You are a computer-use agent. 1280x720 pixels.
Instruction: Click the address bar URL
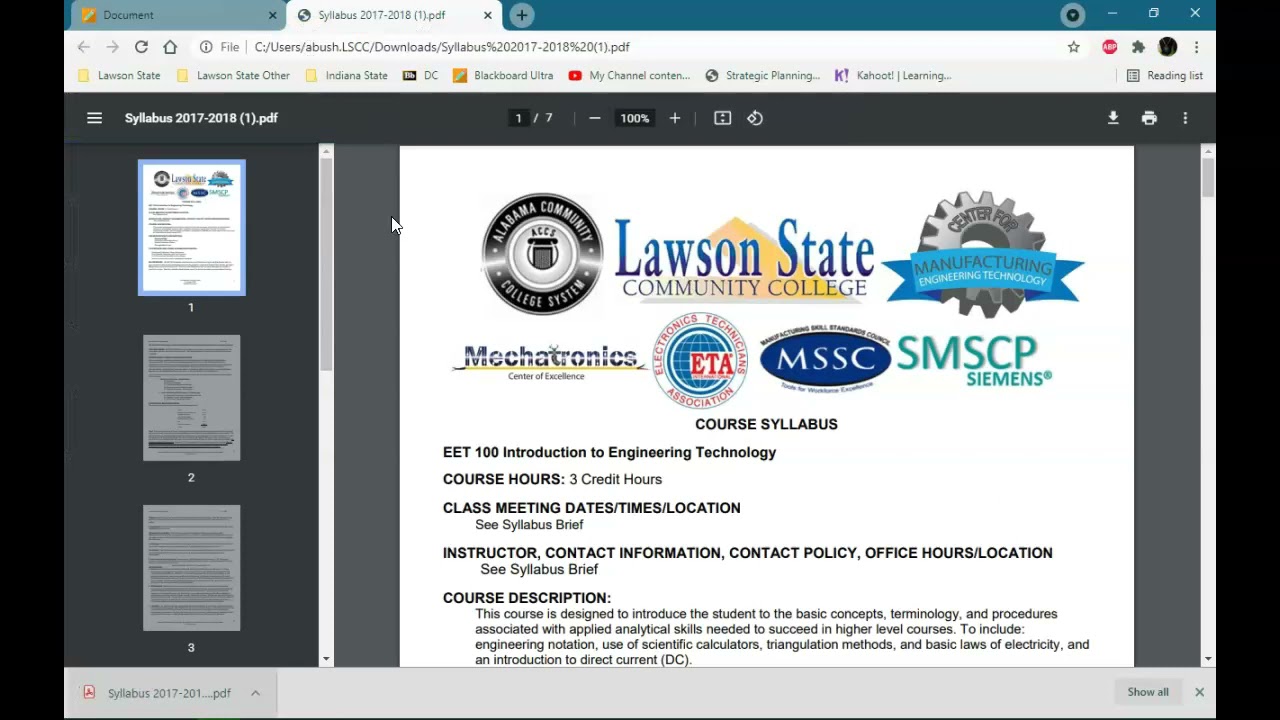coord(442,47)
